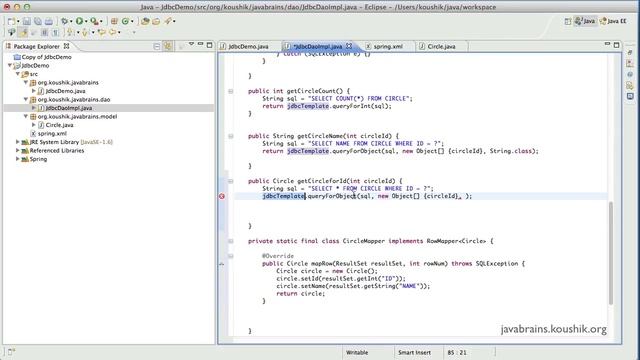Open Package Explorer view menu triangle

click(191, 44)
